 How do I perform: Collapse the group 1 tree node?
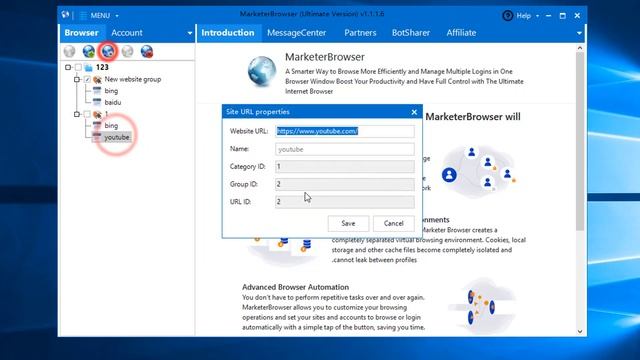point(77,114)
